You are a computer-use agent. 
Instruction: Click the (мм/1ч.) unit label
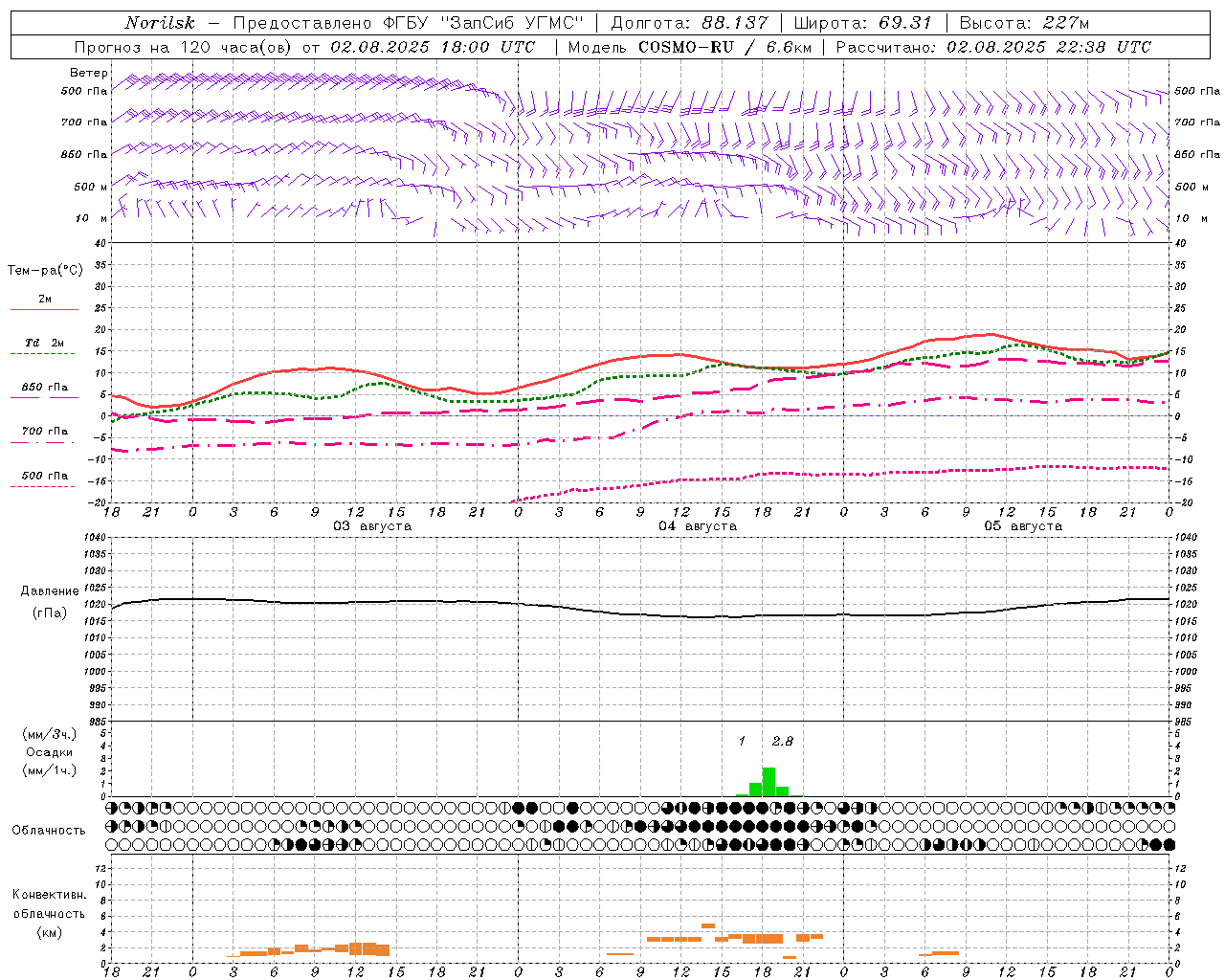click(50, 770)
